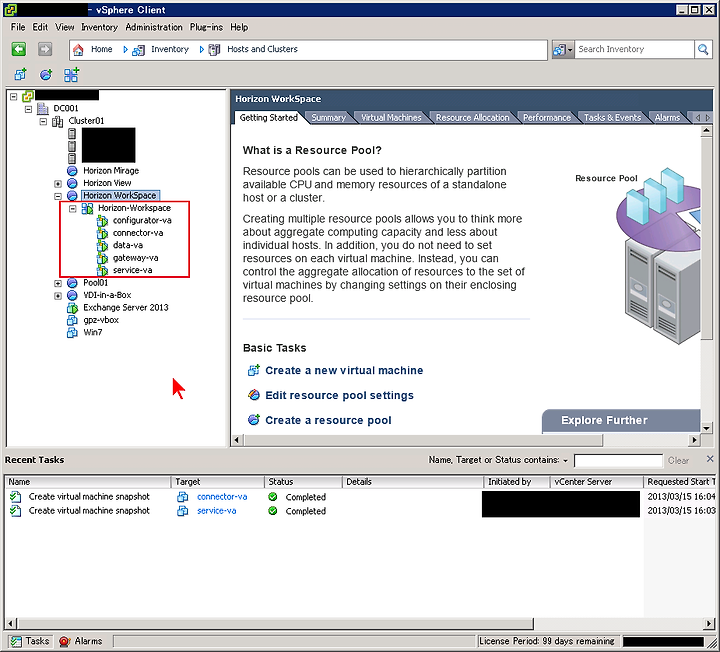Expand the Horizon View resource pool
This screenshot has height=652, width=720.
pos(58,184)
